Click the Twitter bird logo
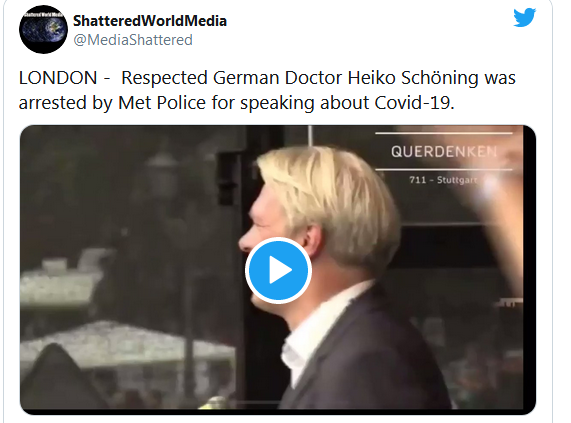The image size is (571, 423). pyautogui.click(x=524, y=17)
